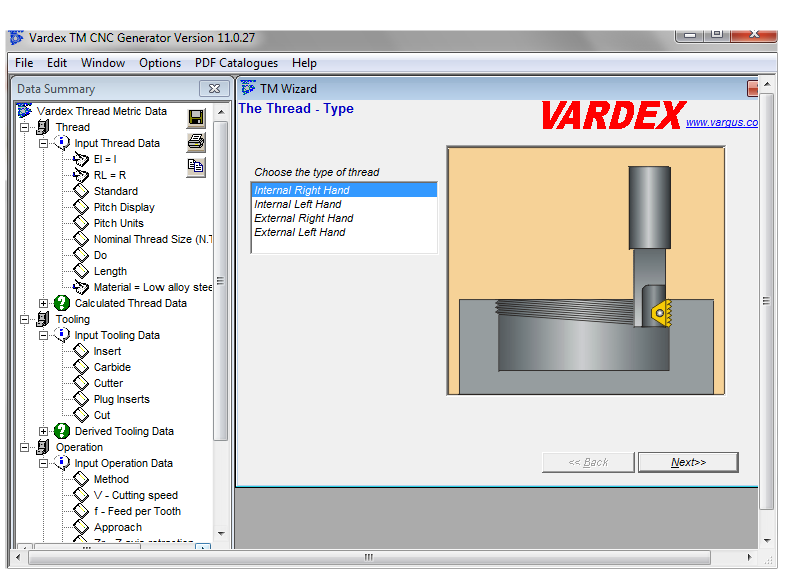The height and width of the screenshot is (576, 785).
Task: Collapse the Input Tooling Data node
Action: (x=44, y=335)
